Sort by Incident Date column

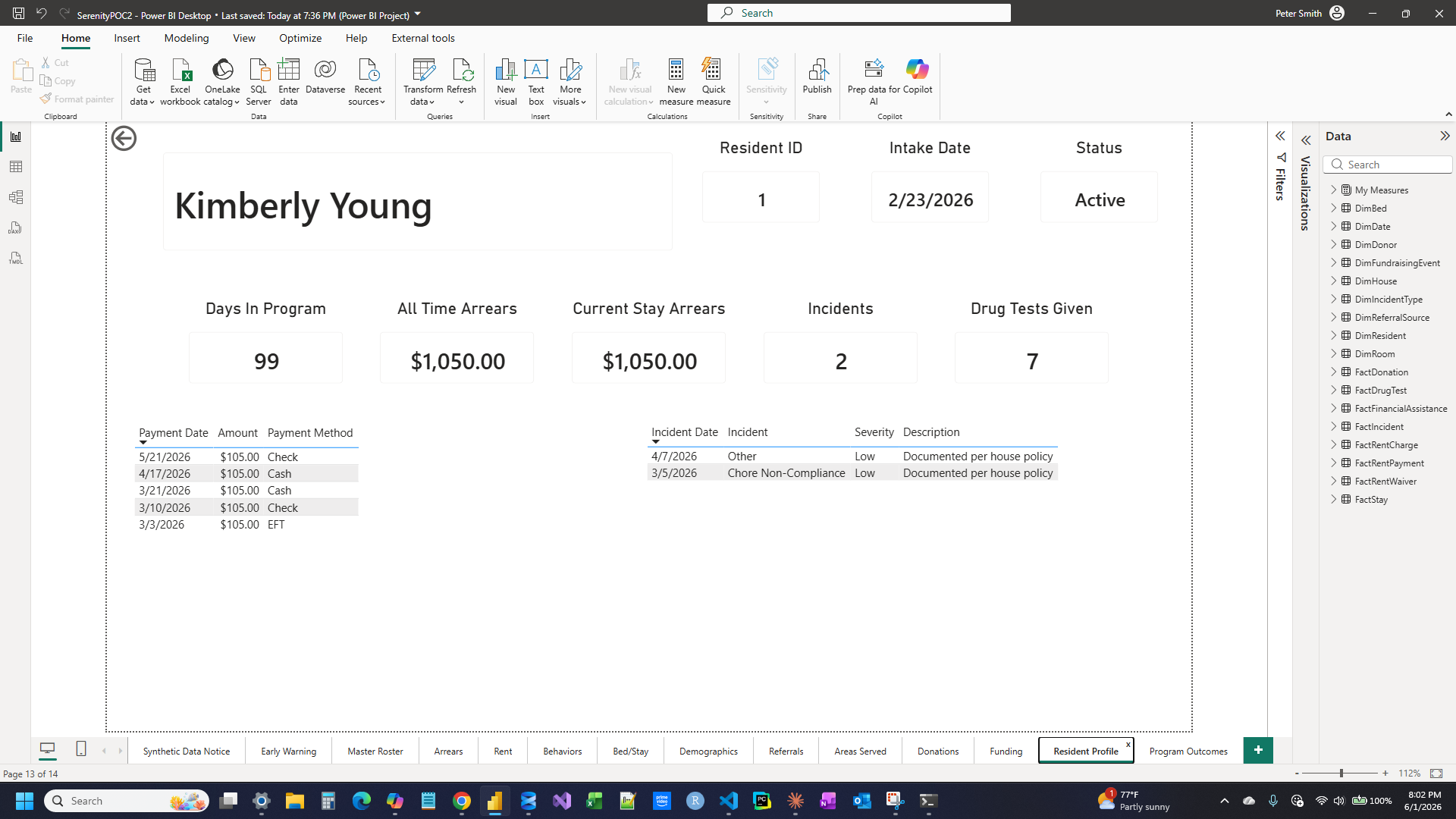[684, 432]
